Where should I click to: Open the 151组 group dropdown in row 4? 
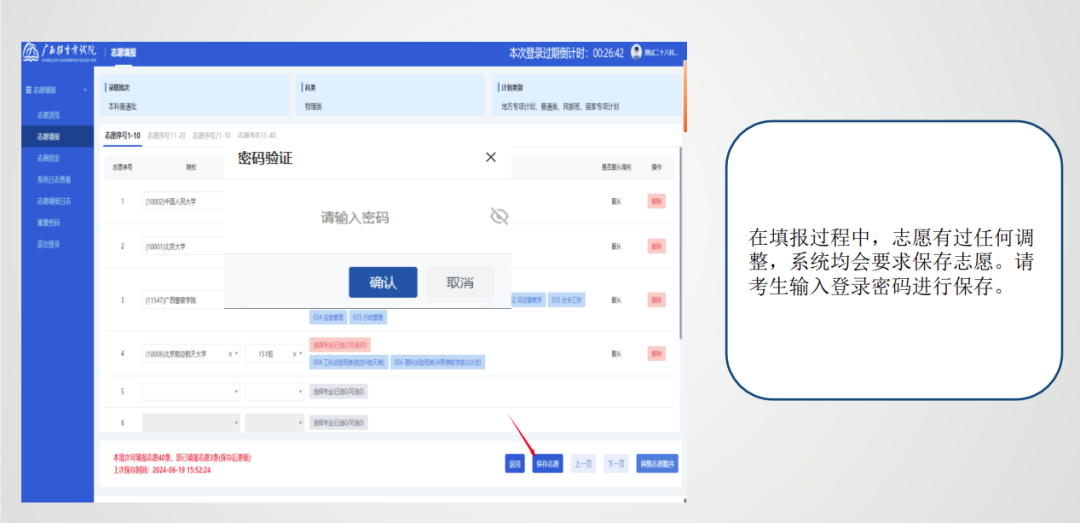click(x=275, y=354)
